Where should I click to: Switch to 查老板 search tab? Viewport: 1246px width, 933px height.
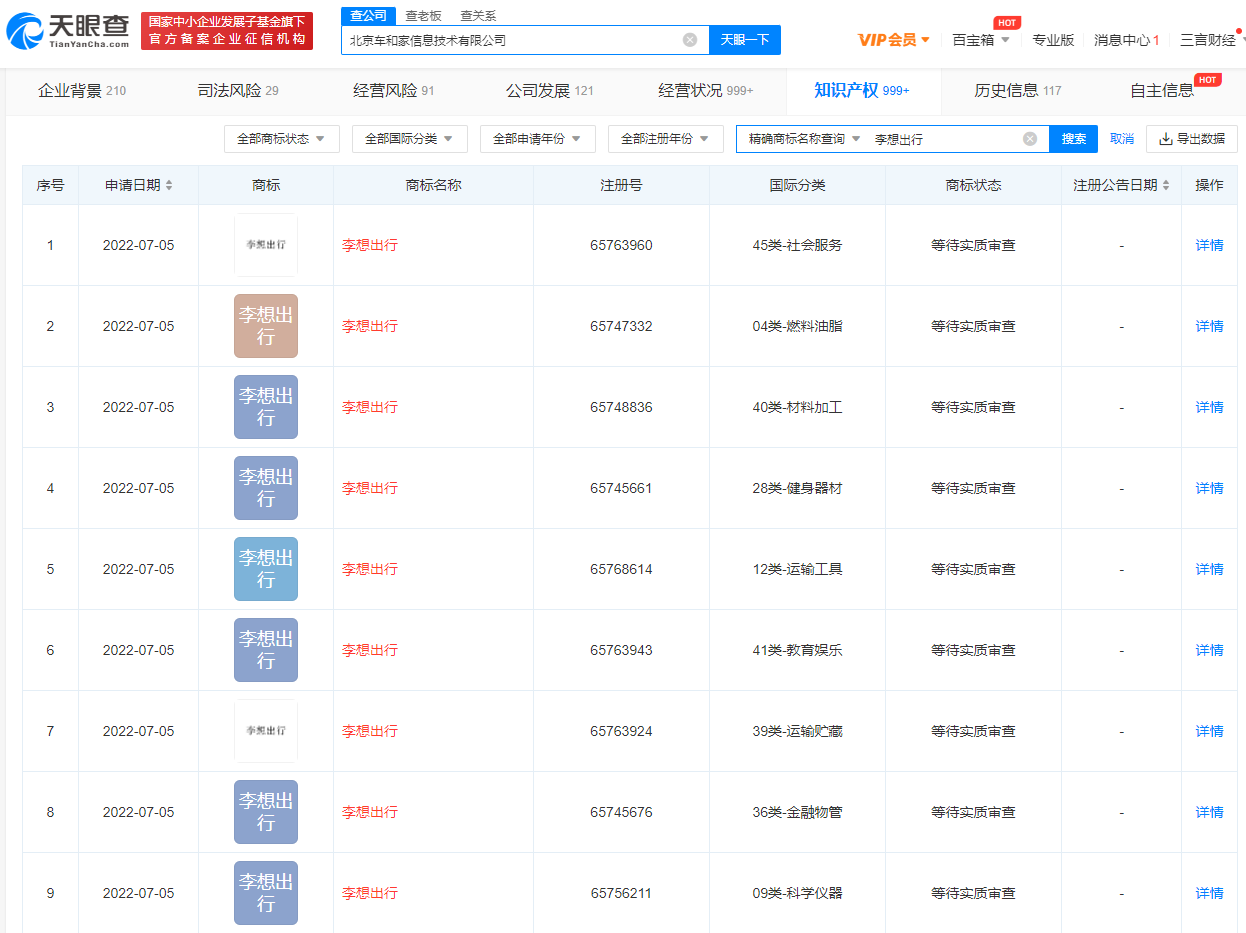tap(423, 15)
